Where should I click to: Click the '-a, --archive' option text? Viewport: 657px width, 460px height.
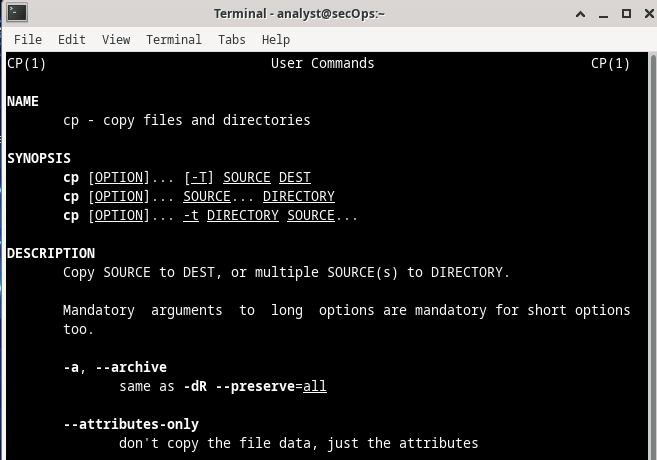115,367
